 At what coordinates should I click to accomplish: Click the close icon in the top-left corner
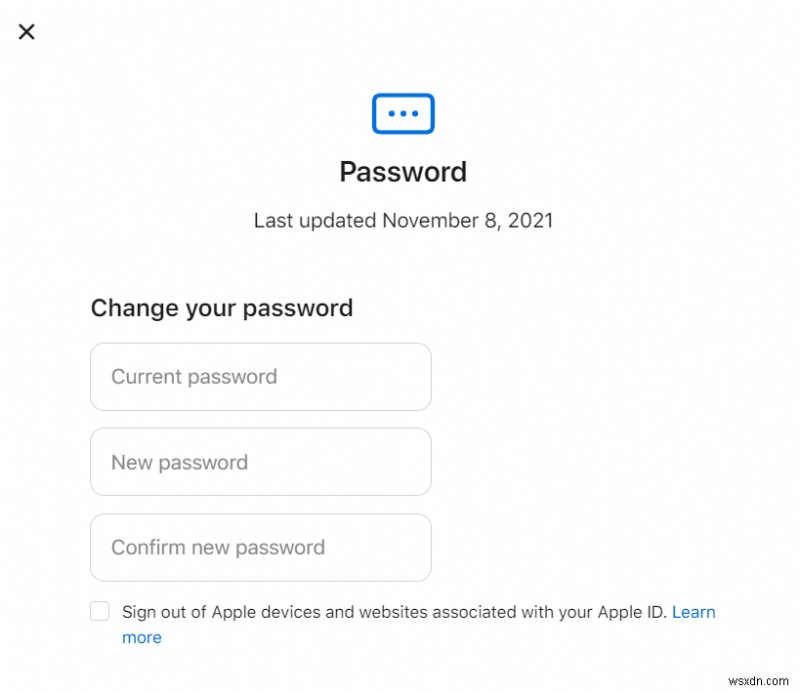(26, 32)
